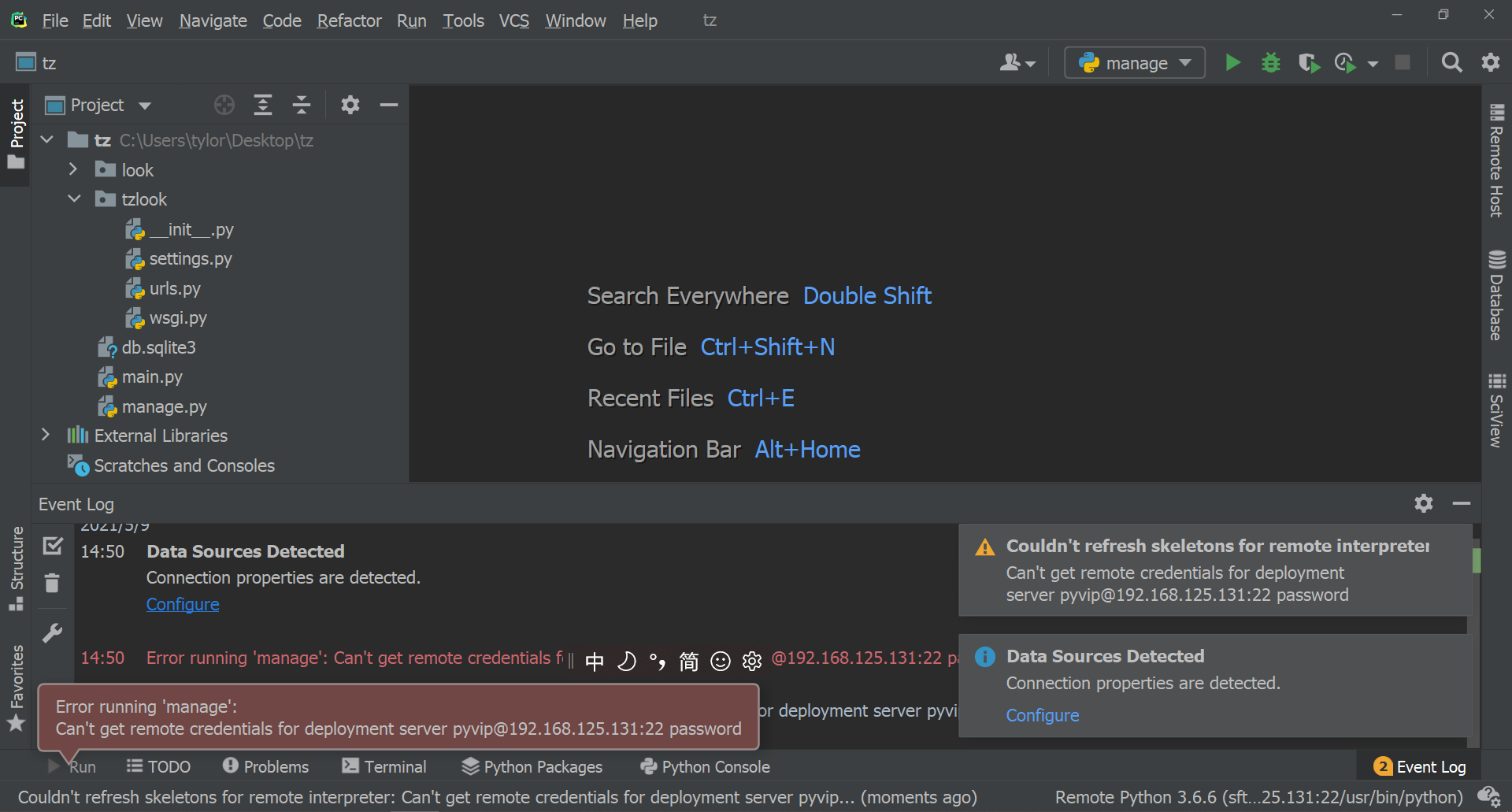This screenshot has height=812, width=1512.
Task: Click Configure link in Event Log
Action: pyautogui.click(x=183, y=604)
